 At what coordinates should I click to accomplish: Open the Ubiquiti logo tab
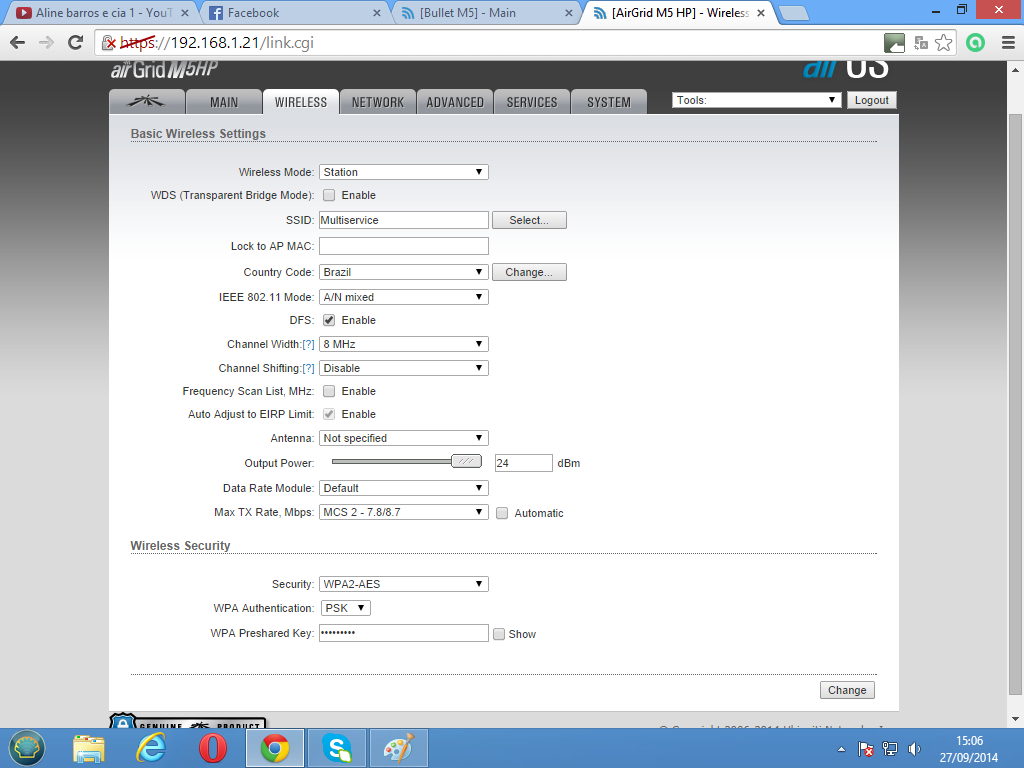point(147,102)
